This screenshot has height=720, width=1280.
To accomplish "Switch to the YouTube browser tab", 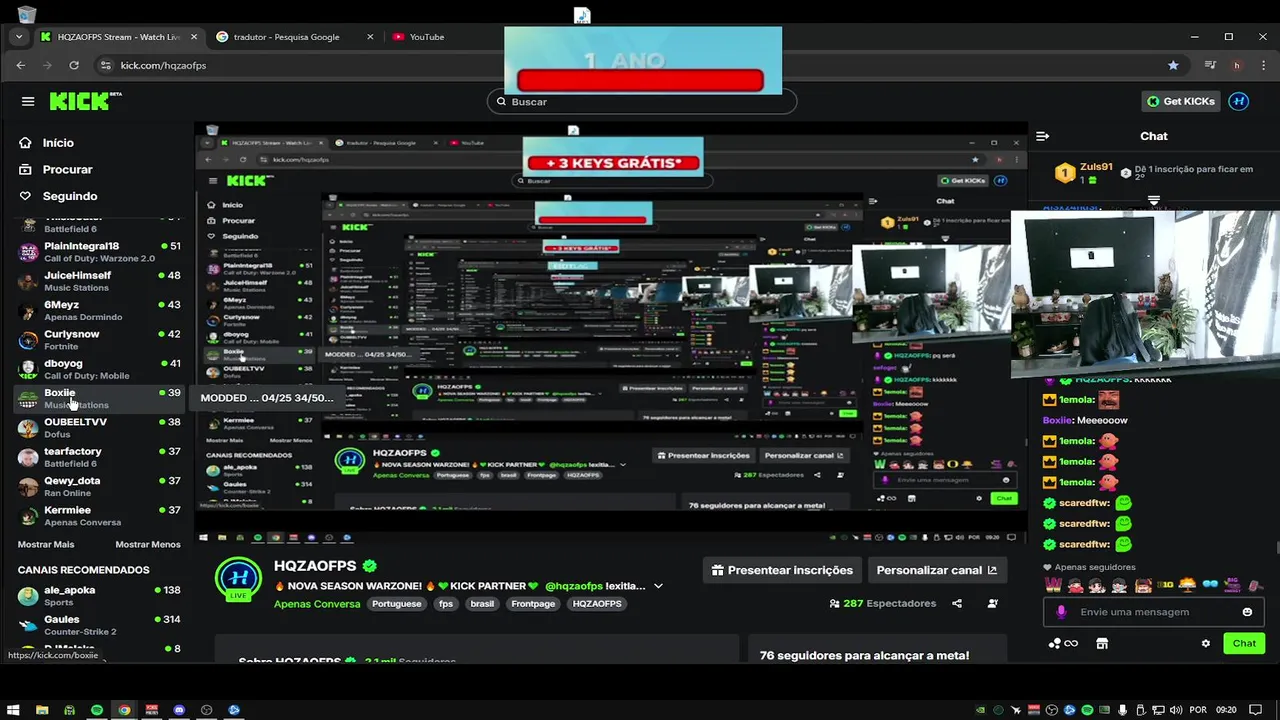I will (427, 37).
